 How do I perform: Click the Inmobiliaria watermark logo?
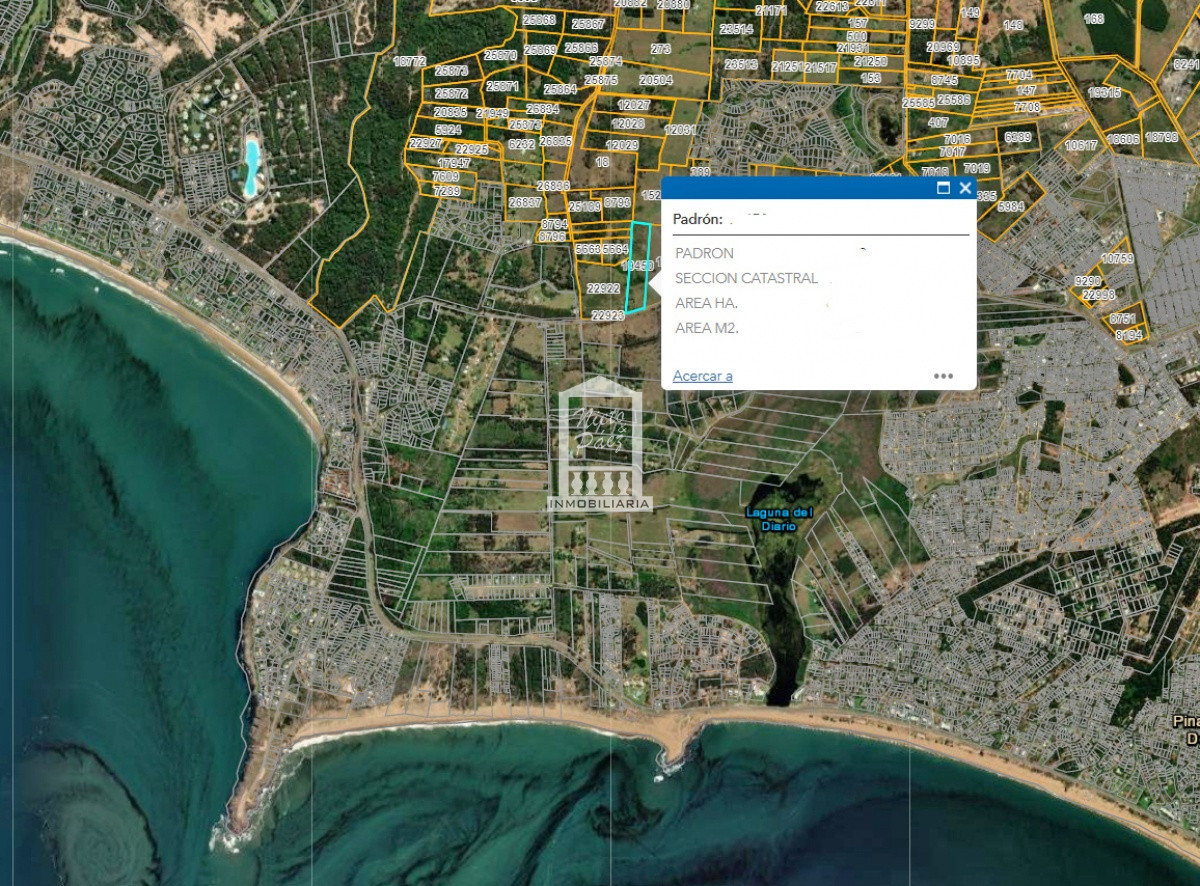tap(599, 447)
